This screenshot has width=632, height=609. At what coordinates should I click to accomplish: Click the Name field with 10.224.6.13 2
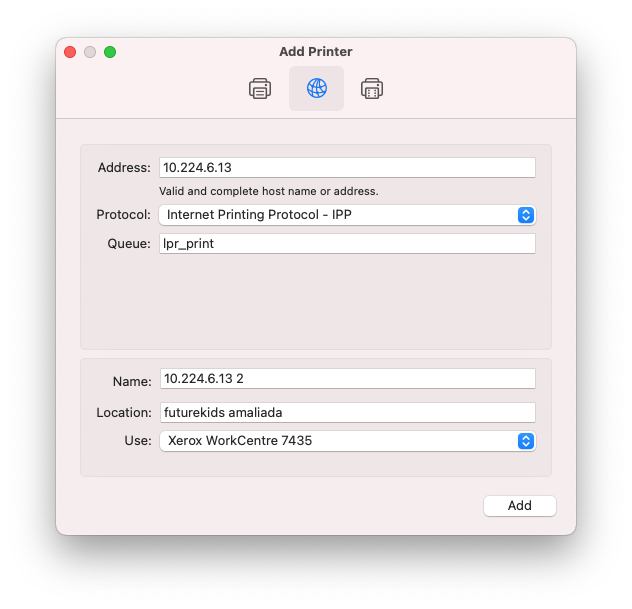pos(347,379)
